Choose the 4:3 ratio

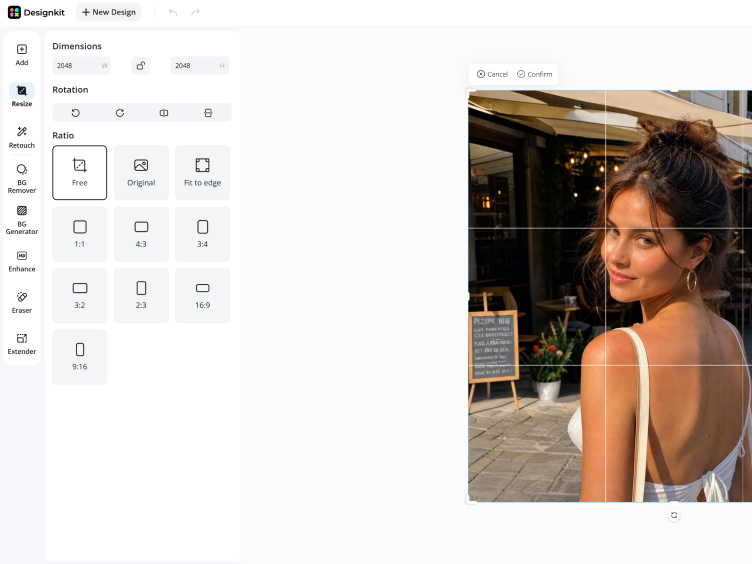tap(141, 234)
